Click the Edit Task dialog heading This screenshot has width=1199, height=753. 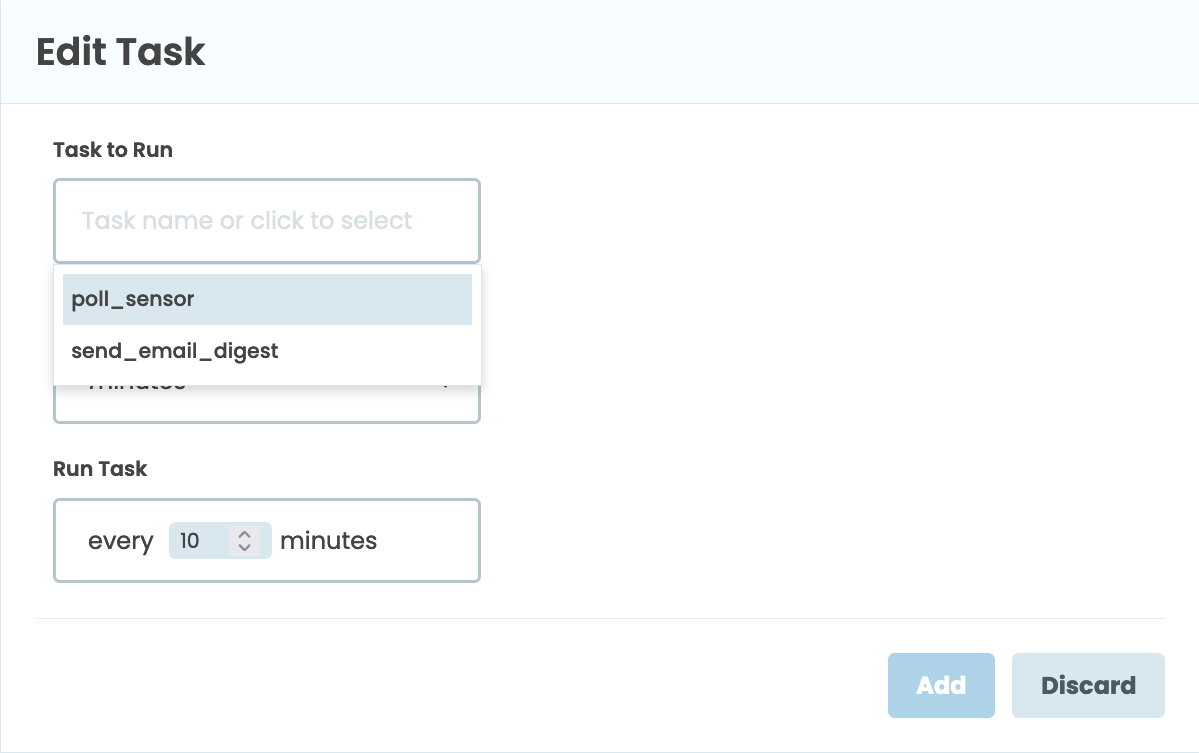[x=120, y=52]
